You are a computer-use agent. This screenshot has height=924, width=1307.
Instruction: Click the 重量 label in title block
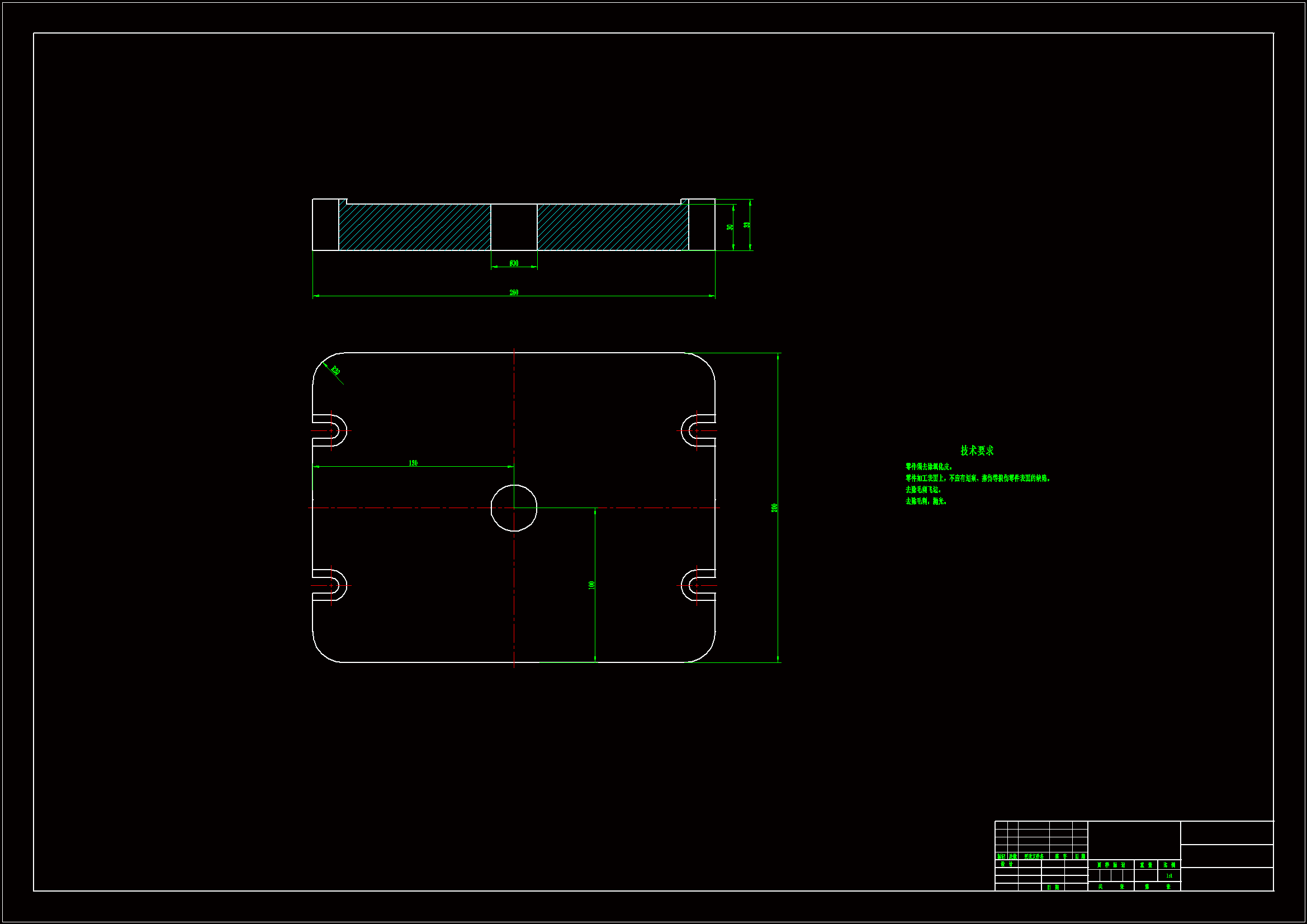click(1145, 865)
